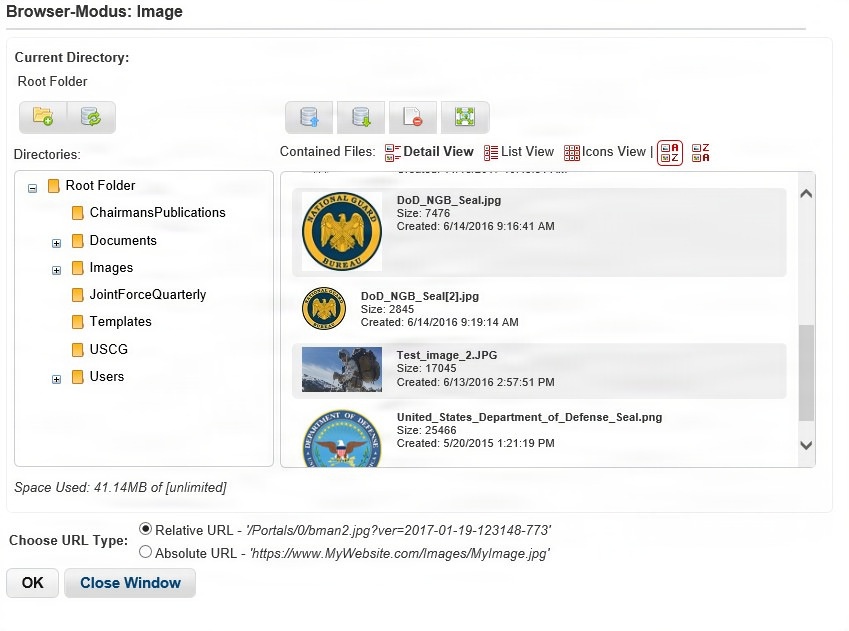849x631 pixels.
Task: Click the download file icon
Action: pyautogui.click(x=361, y=116)
